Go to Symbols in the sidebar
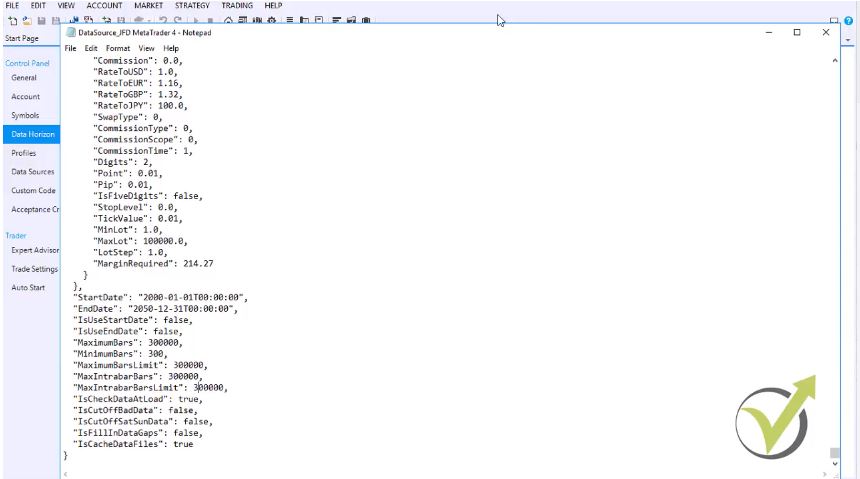The height and width of the screenshot is (479, 860). click(25, 116)
